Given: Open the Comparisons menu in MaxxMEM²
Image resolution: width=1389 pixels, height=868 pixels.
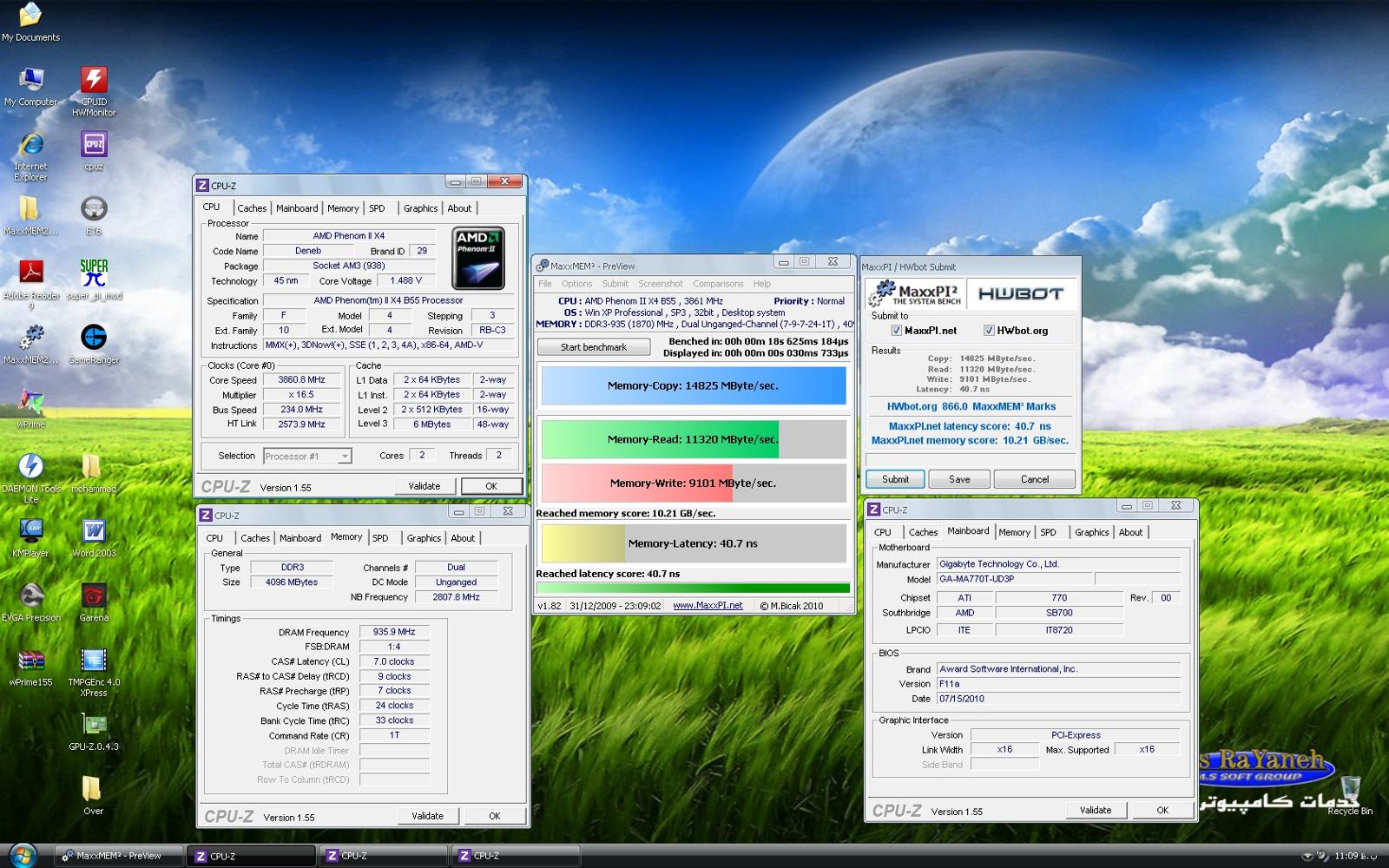Looking at the screenshot, I should pyautogui.click(x=718, y=284).
